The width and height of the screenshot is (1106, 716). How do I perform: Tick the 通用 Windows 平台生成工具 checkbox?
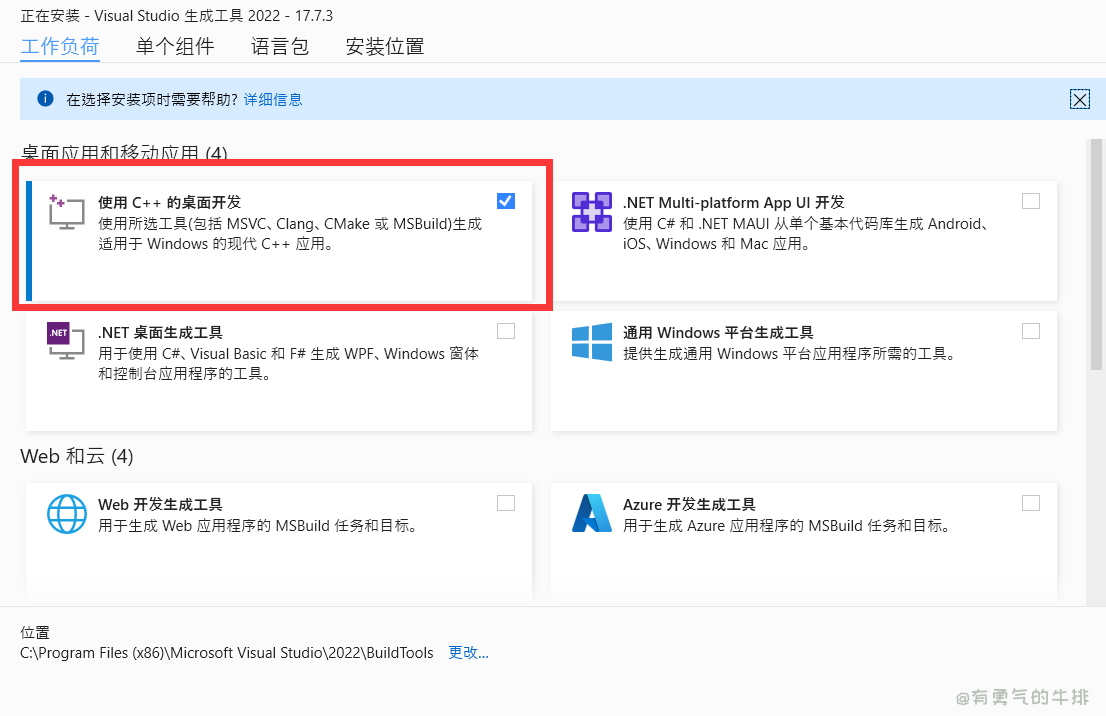(1031, 331)
